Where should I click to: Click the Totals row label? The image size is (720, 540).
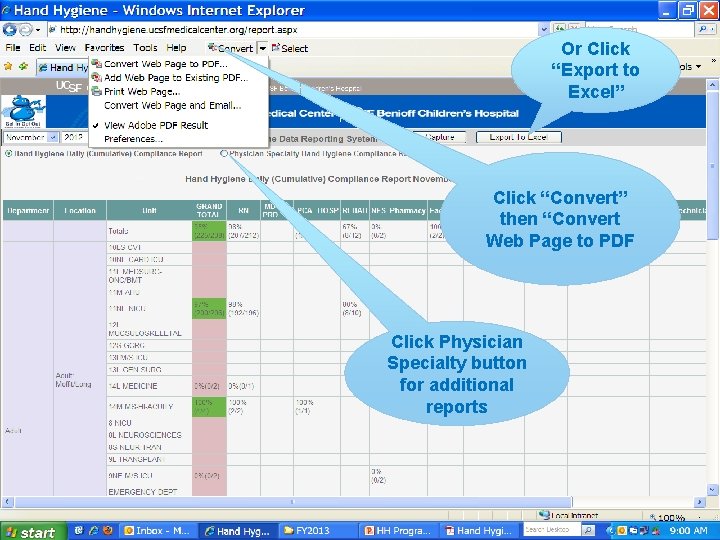(118, 231)
